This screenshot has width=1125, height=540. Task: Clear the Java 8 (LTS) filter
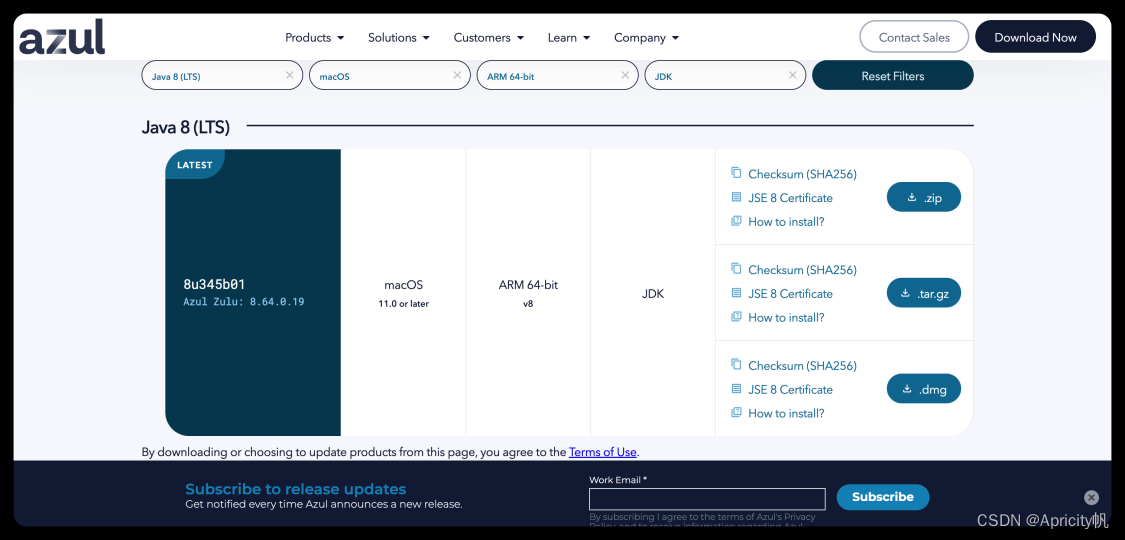[x=290, y=75]
